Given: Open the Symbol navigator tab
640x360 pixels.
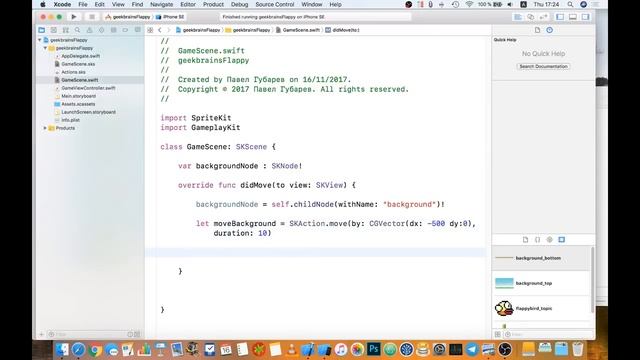Looking at the screenshot, I should pyautogui.click(x=65, y=30).
